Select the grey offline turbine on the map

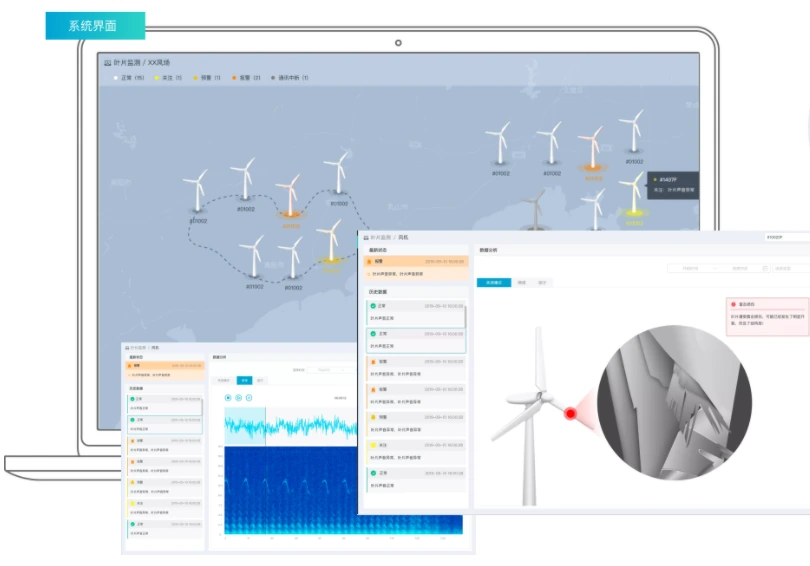coord(535,211)
